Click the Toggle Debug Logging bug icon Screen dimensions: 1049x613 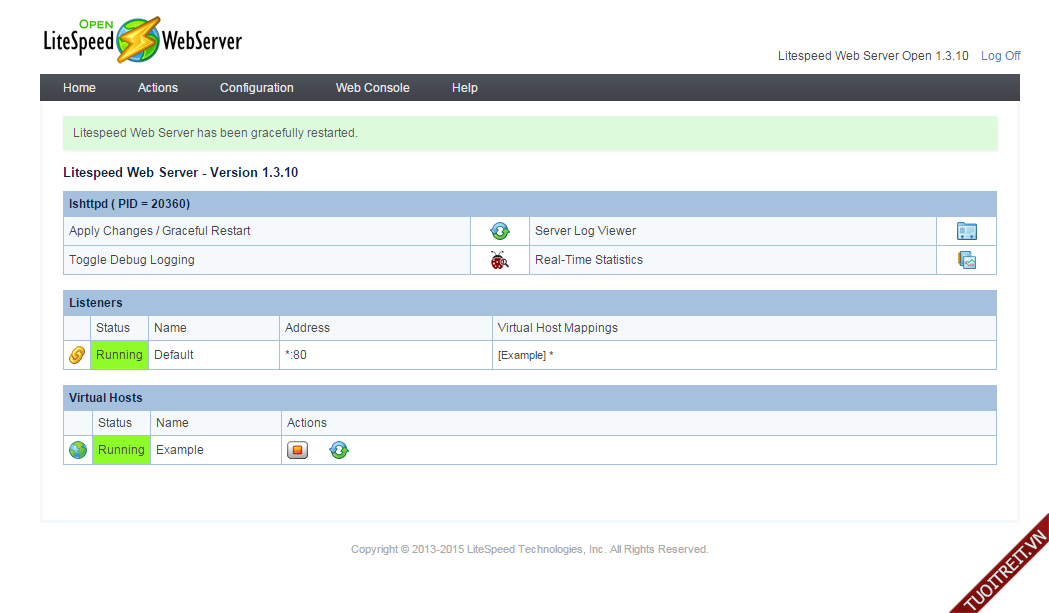pyautogui.click(x=500, y=260)
